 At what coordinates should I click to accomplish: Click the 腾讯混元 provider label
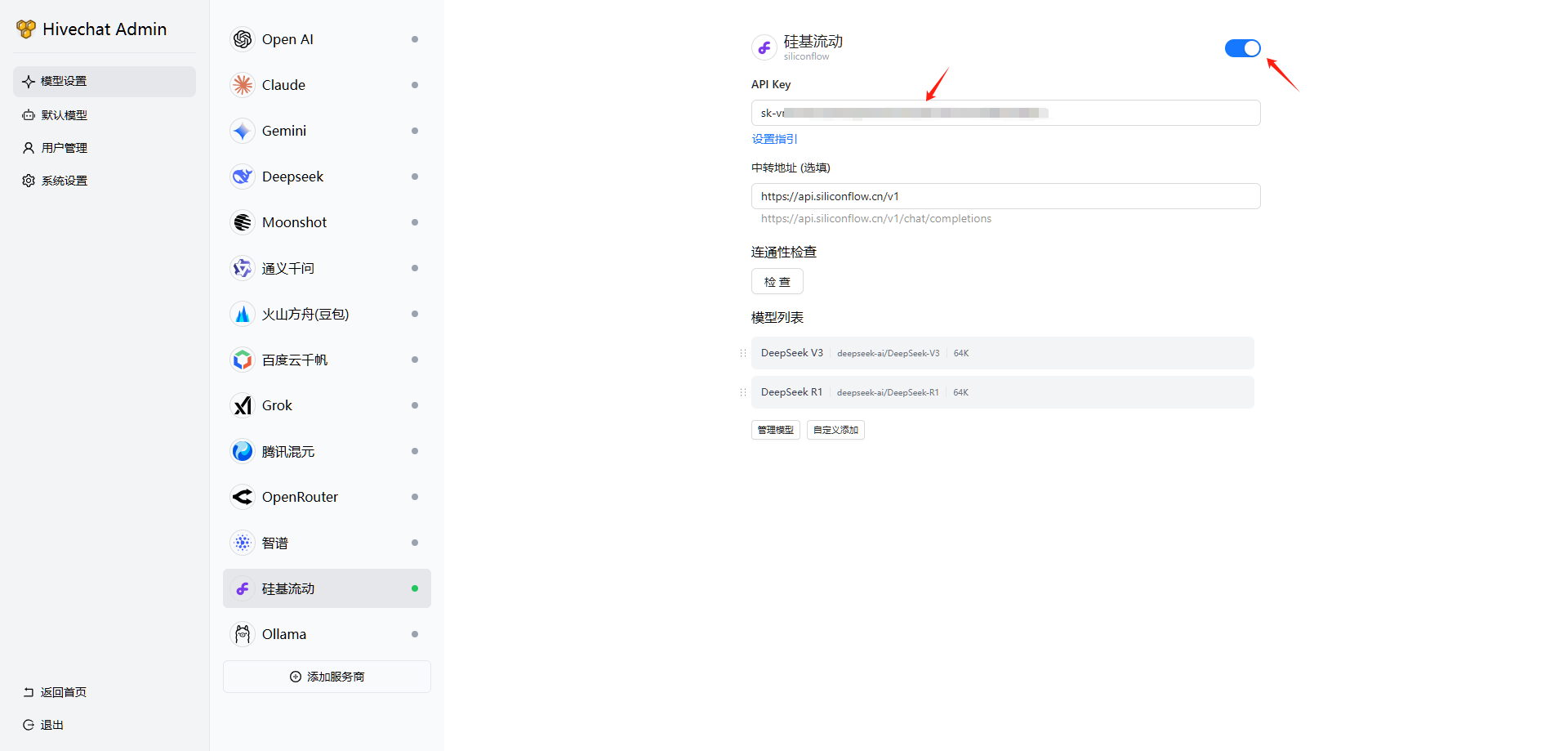(x=288, y=451)
